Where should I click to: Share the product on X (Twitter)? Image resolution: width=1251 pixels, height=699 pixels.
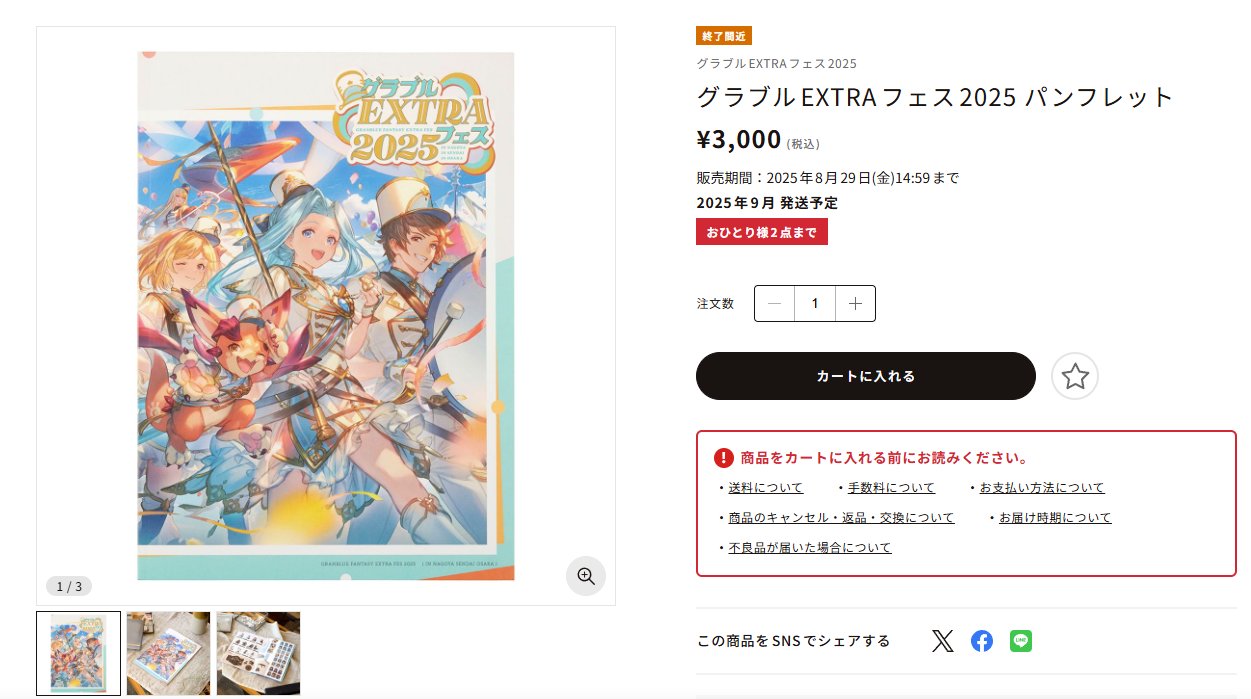pos(941,641)
